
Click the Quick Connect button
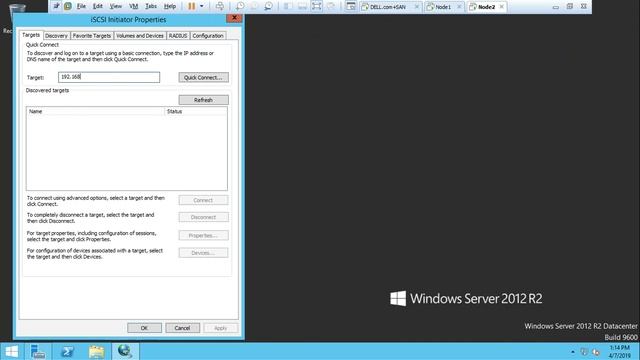[x=203, y=78]
